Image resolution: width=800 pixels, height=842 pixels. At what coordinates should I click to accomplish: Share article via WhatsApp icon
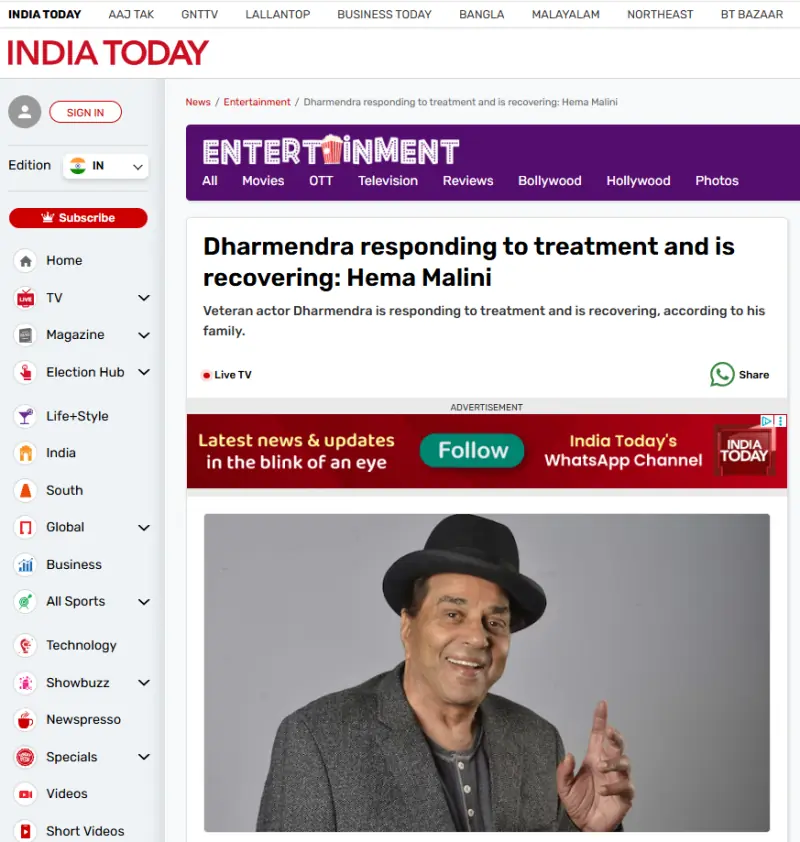click(722, 374)
